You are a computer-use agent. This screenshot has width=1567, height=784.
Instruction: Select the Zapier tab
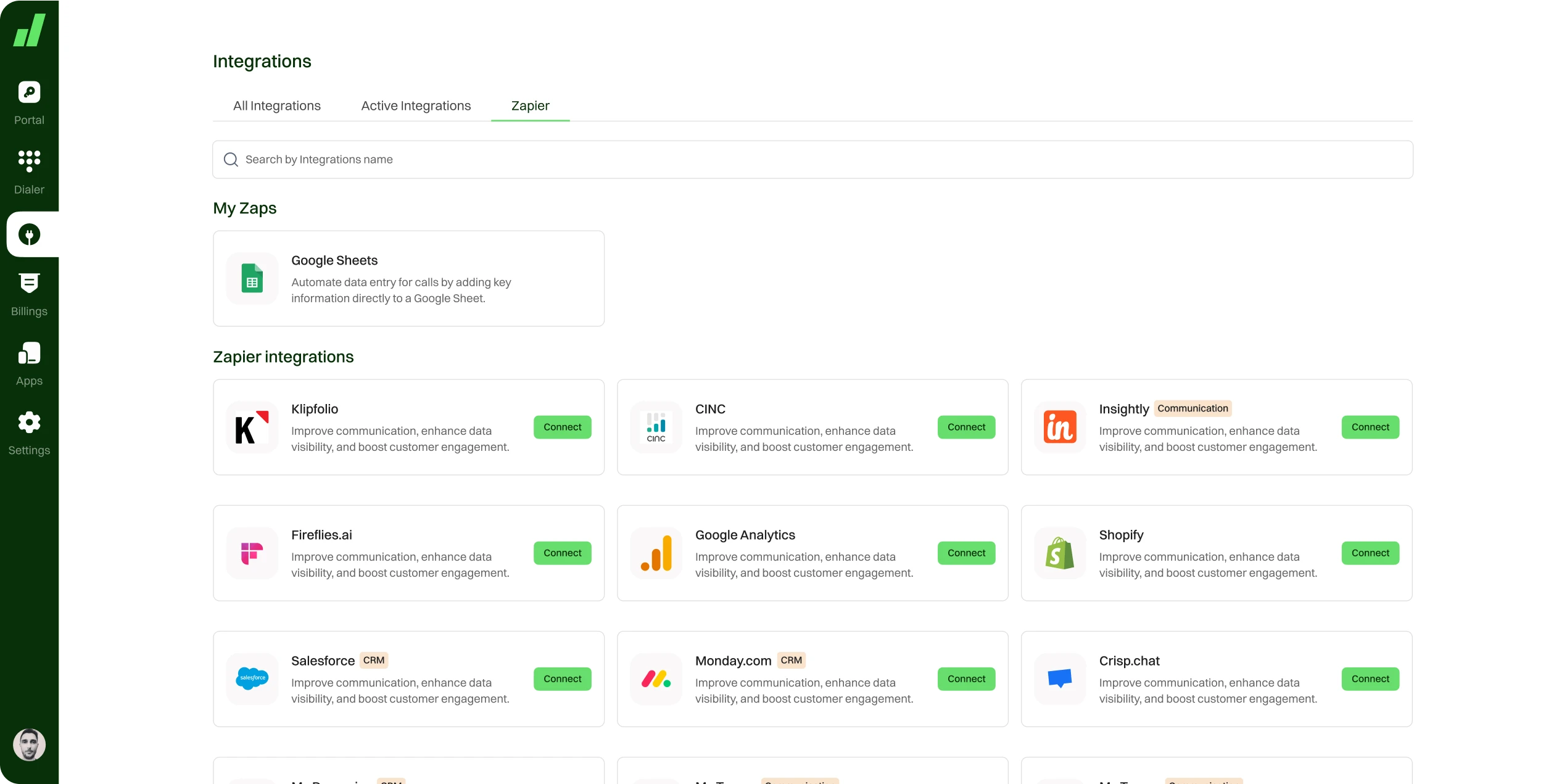pos(530,106)
